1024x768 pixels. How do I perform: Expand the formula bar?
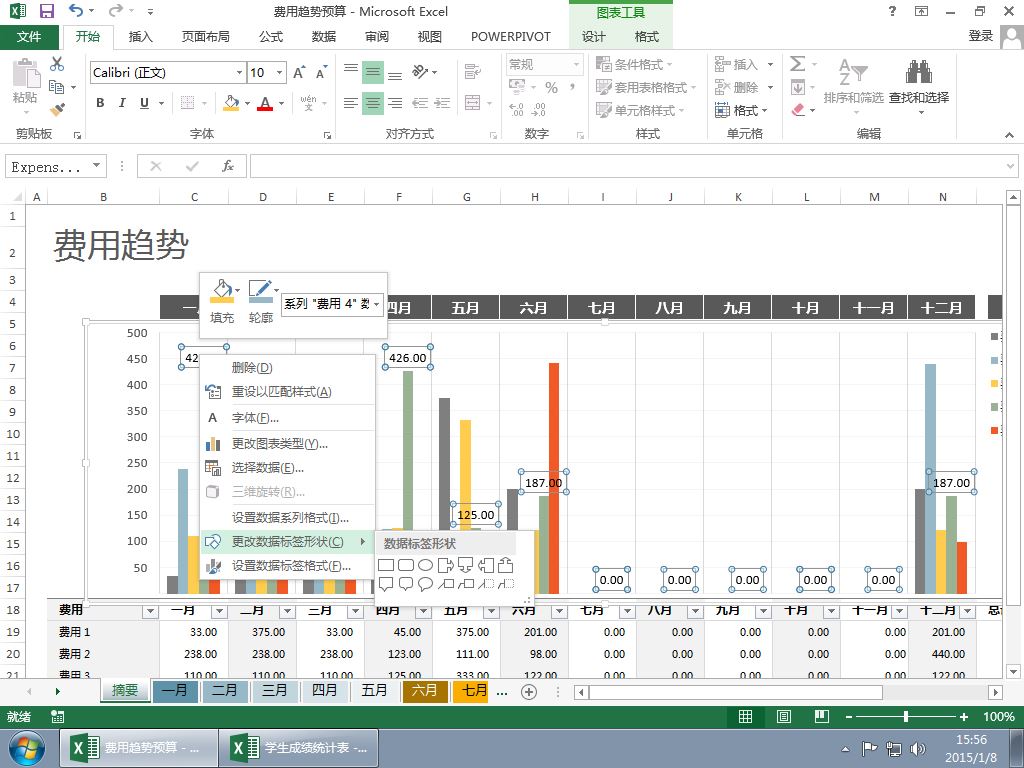(x=1010, y=167)
